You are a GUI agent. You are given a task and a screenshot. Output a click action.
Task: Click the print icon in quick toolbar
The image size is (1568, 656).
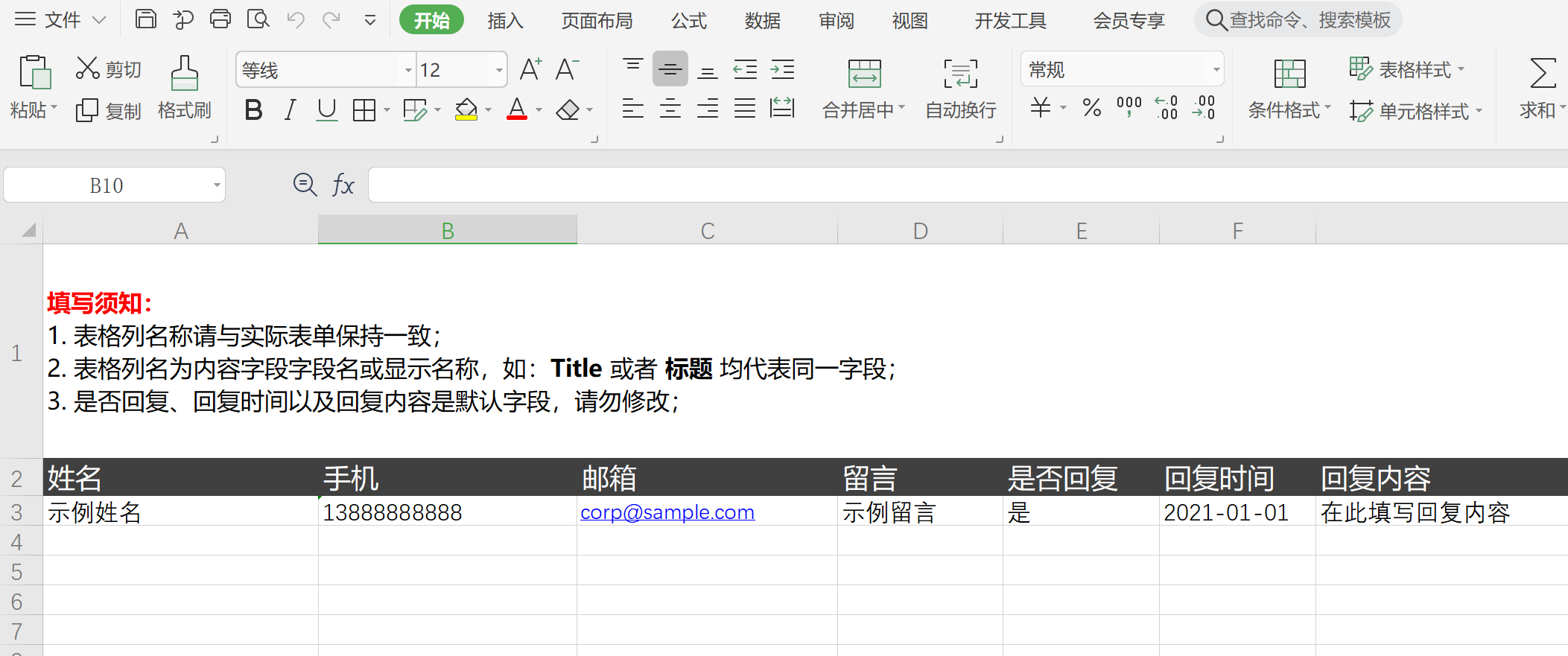(x=220, y=19)
